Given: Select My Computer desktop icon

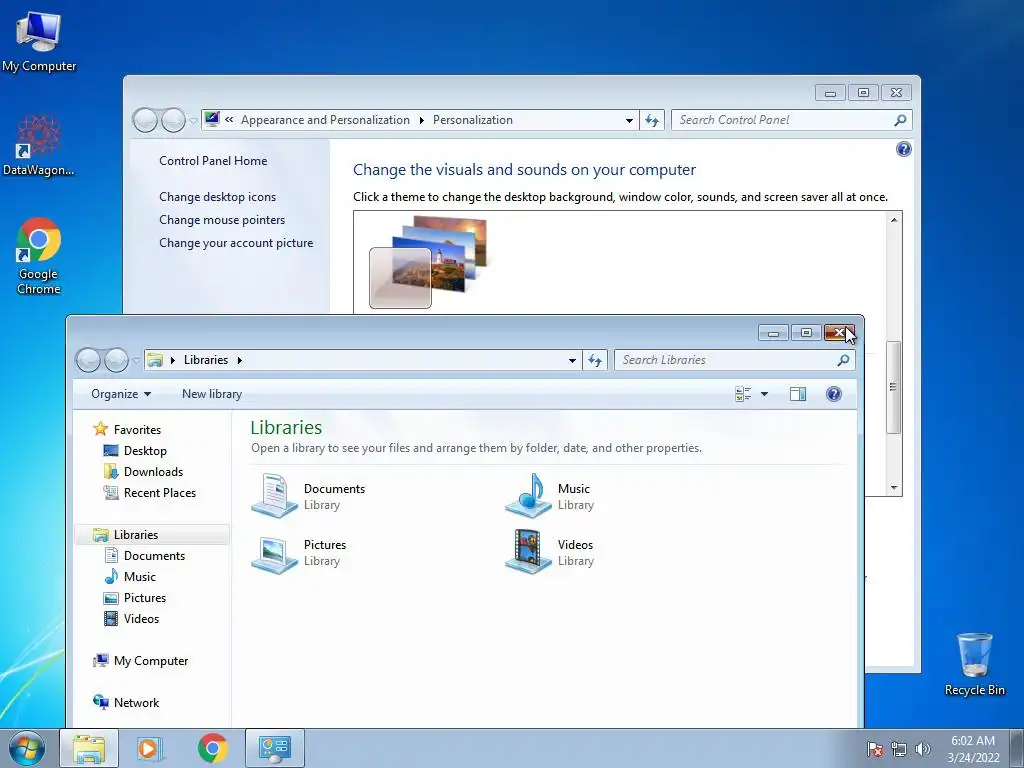Looking at the screenshot, I should coord(39,40).
